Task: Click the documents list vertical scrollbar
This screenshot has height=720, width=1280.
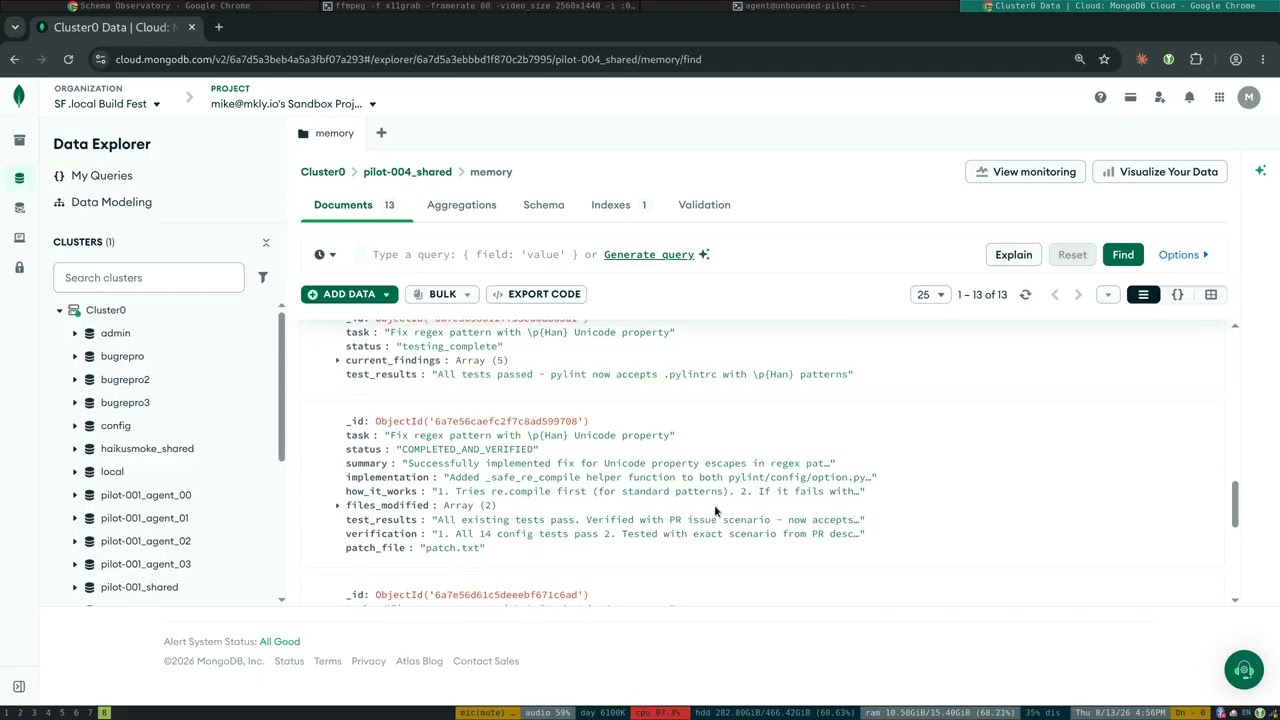Action: (1235, 504)
